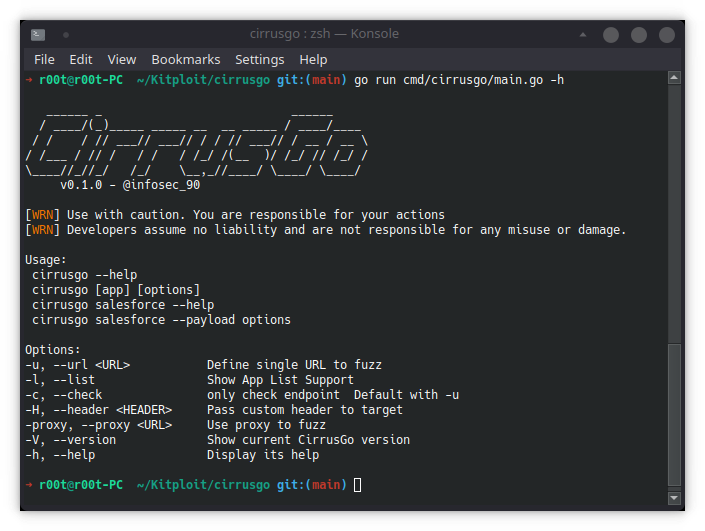705x531 pixels.
Task: Click the '-c, --check' option
Action: (63, 395)
